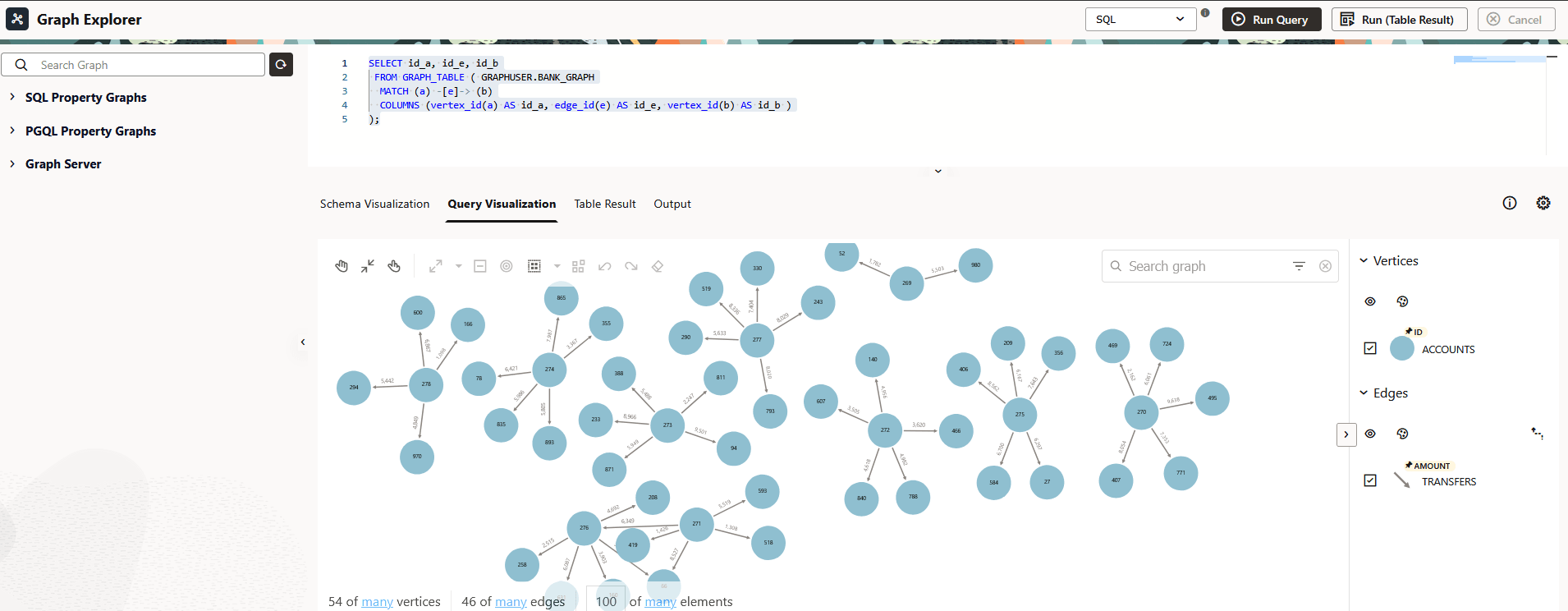Collapse the left sidebar arrow
The width and height of the screenshot is (1568, 611).
point(303,342)
